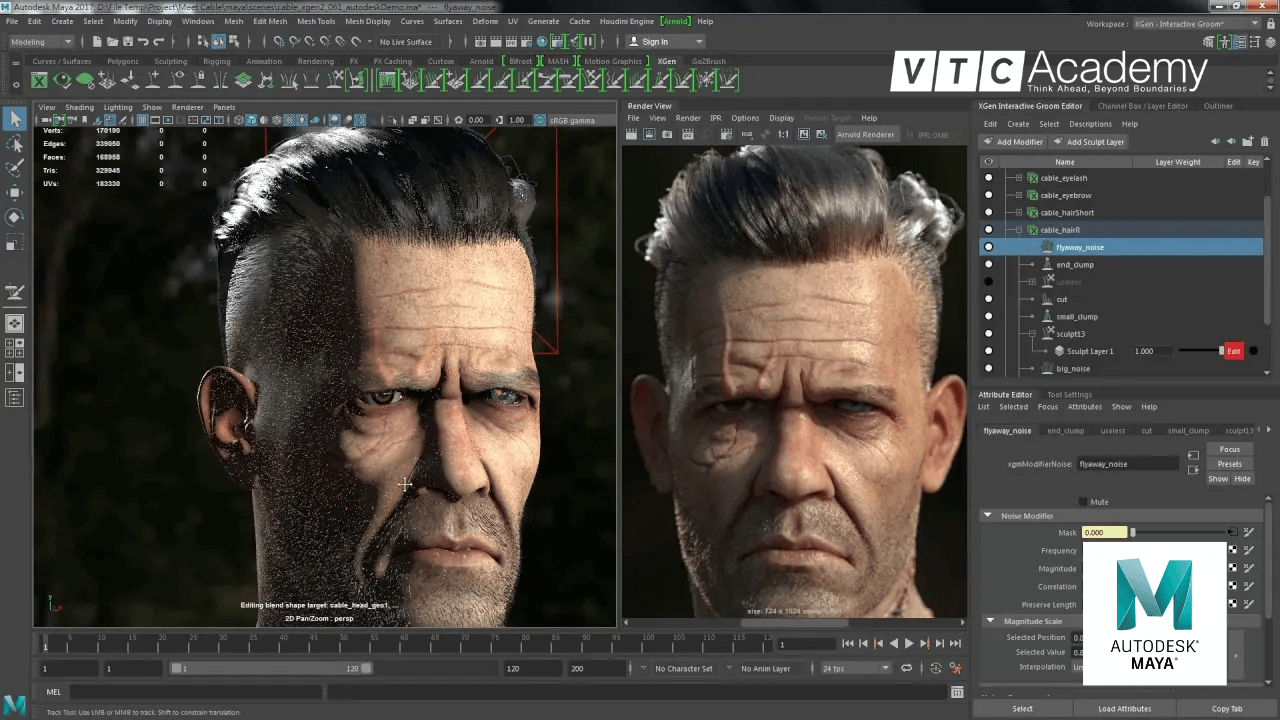
Task: Click the 1:1 zoom icon in Render View
Action: pyautogui.click(x=781, y=135)
